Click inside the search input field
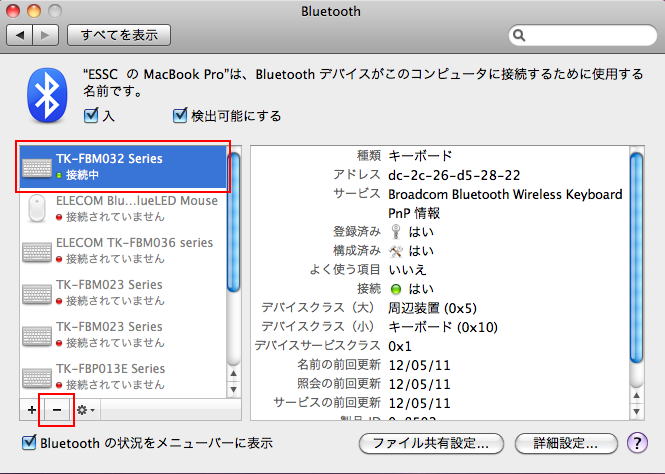 pos(583,35)
